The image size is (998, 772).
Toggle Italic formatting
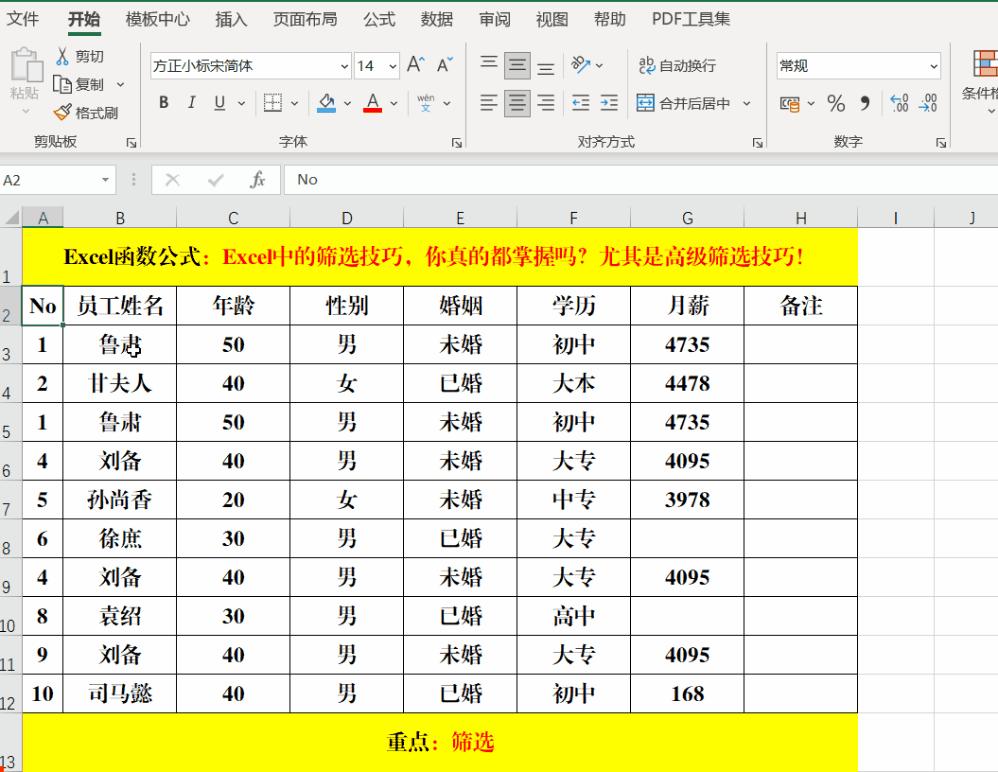coord(190,103)
